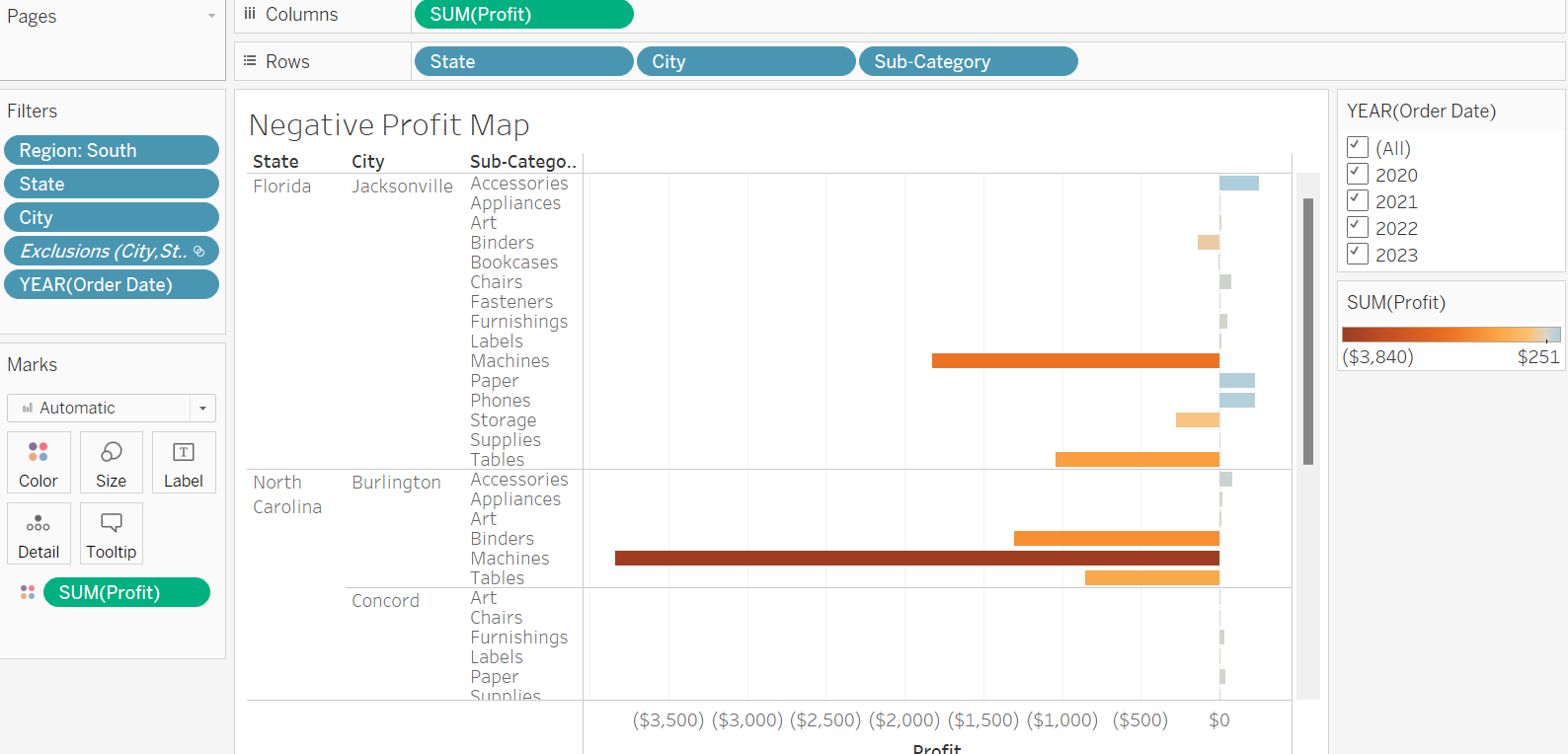Select the Sub-Category pill in Rows

point(968,61)
